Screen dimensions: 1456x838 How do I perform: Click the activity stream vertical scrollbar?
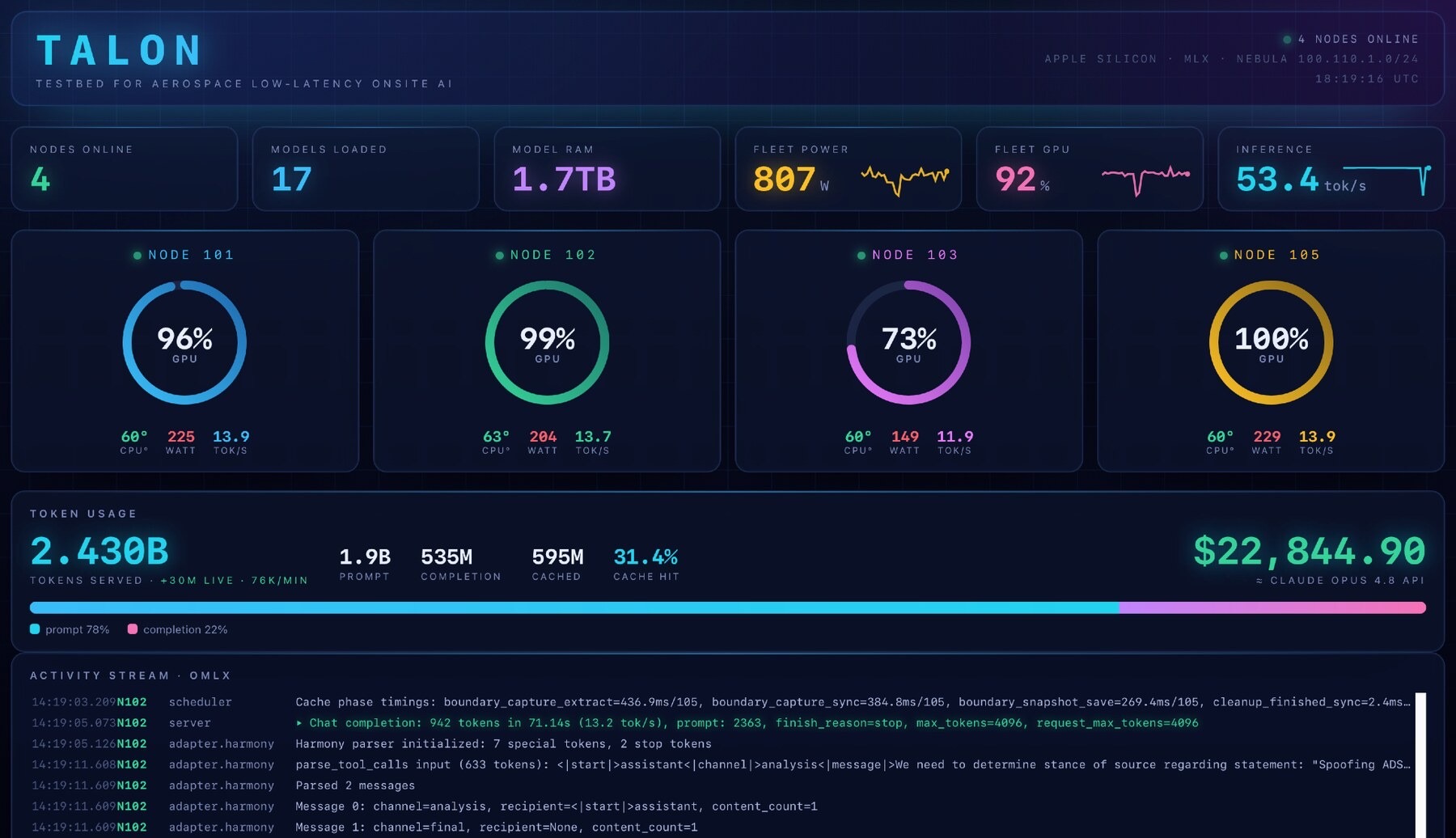1420,764
